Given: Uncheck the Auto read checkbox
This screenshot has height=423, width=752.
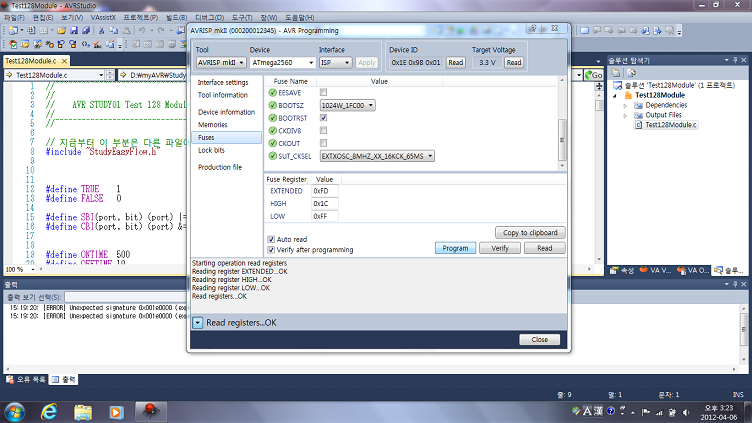Looking at the screenshot, I should (271, 239).
